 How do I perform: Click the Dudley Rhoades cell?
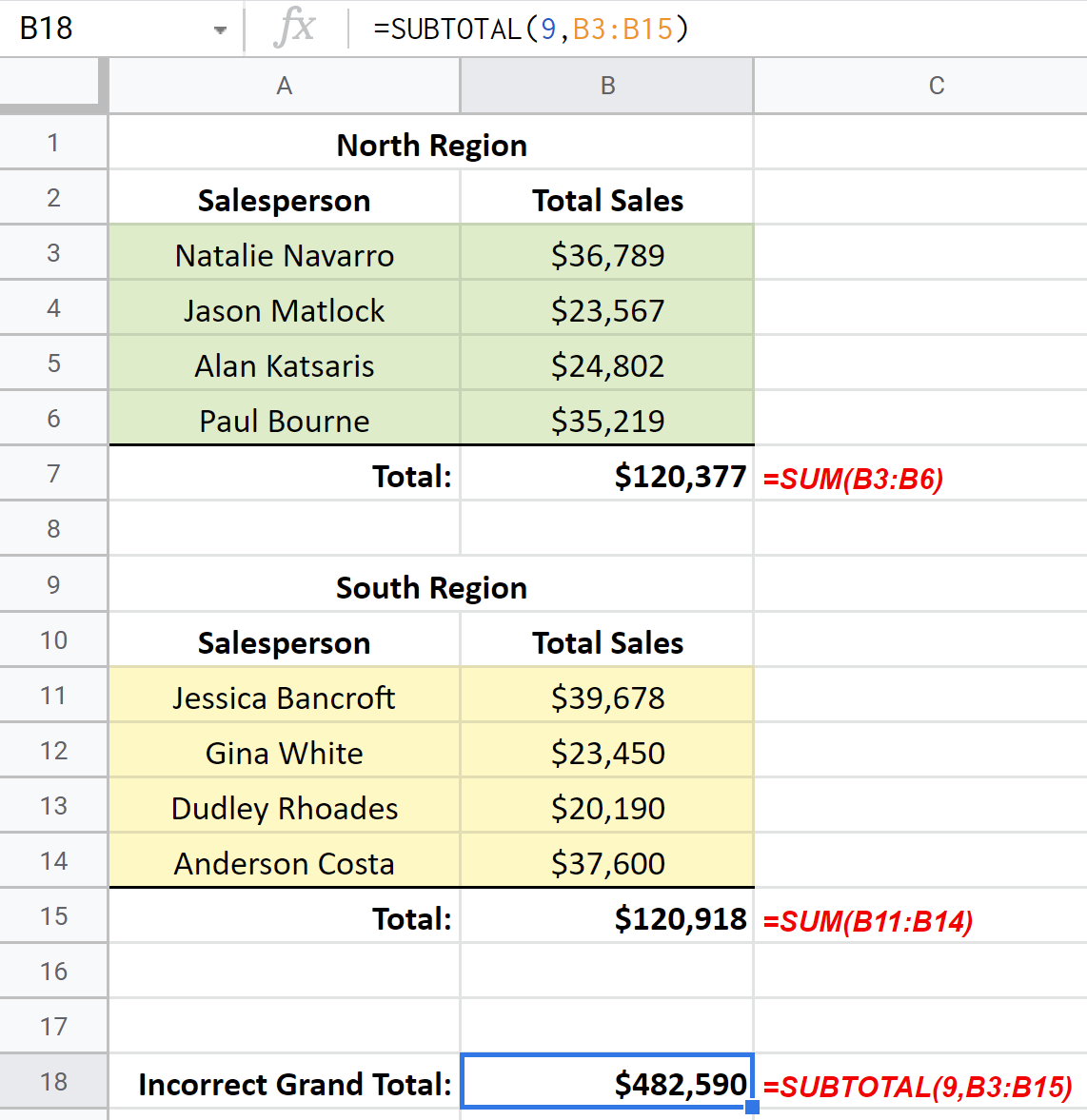pos(285,806)
